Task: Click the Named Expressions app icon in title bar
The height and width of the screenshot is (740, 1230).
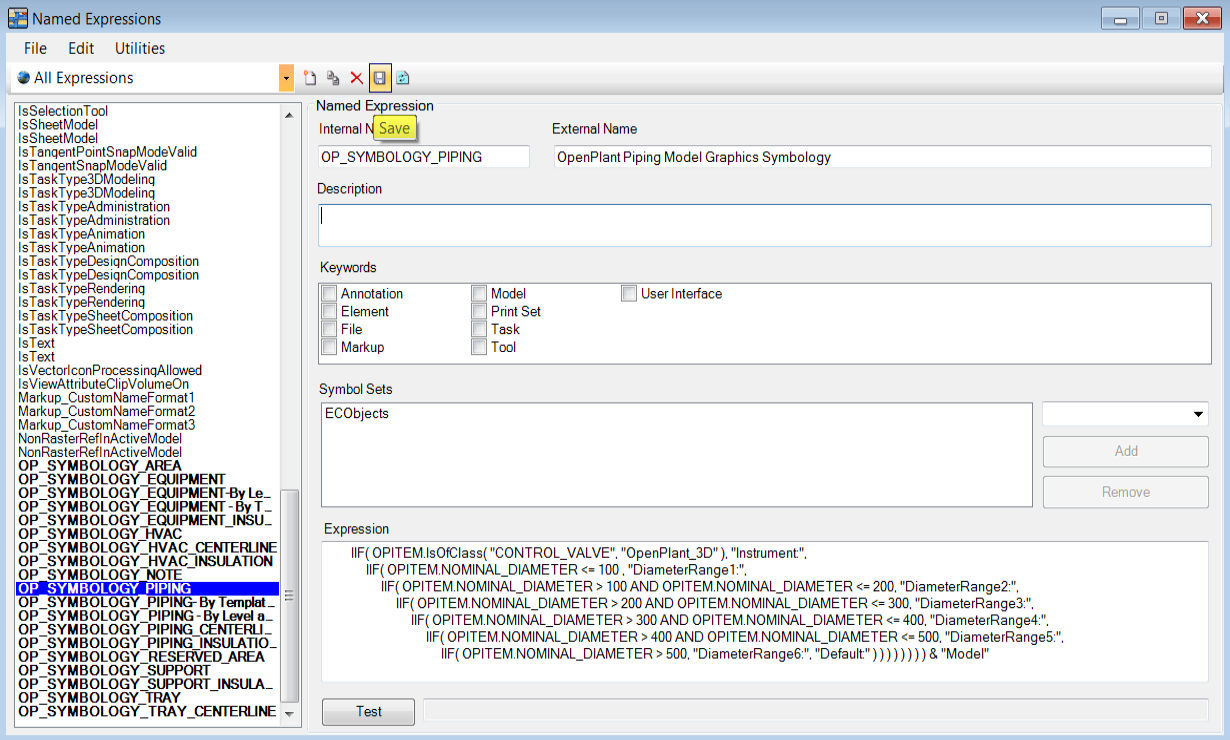Action: pyautogui.click(x=17, y=18)
